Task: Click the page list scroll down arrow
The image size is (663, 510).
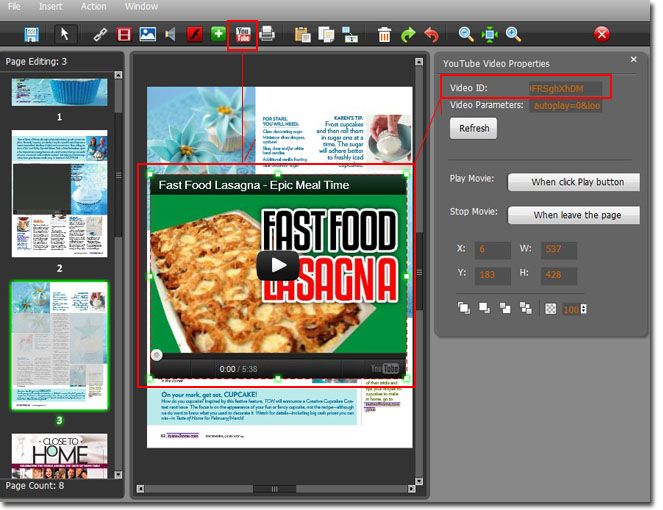Action: [x=118, y=475]
